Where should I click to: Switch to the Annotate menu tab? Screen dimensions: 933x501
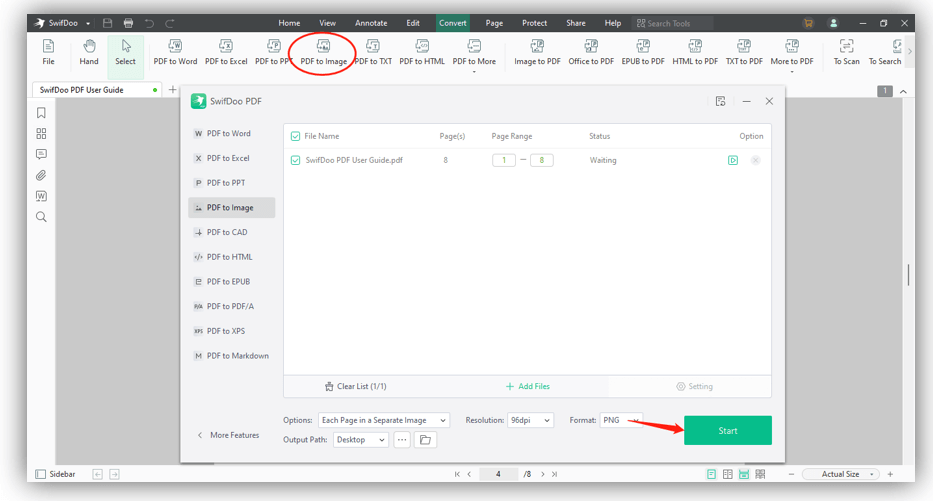tap(371, 23)
